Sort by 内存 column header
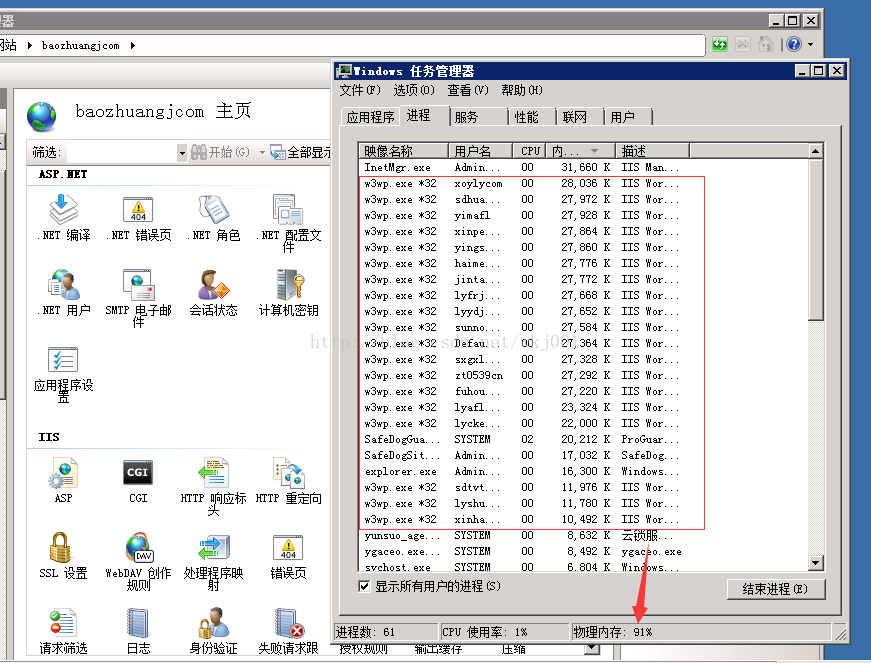The height and width of the screenshot is (663, 871). pyautogui.click(x=580, y=151)
